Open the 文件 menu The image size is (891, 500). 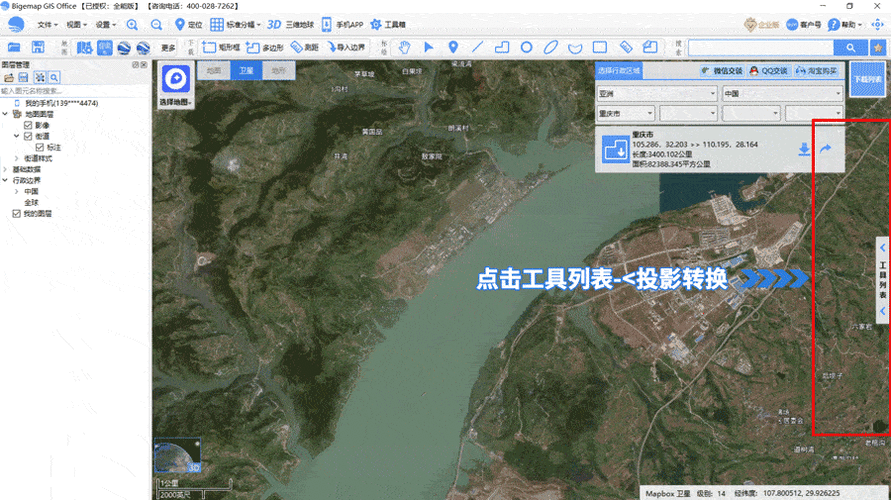tap(46, 24)
